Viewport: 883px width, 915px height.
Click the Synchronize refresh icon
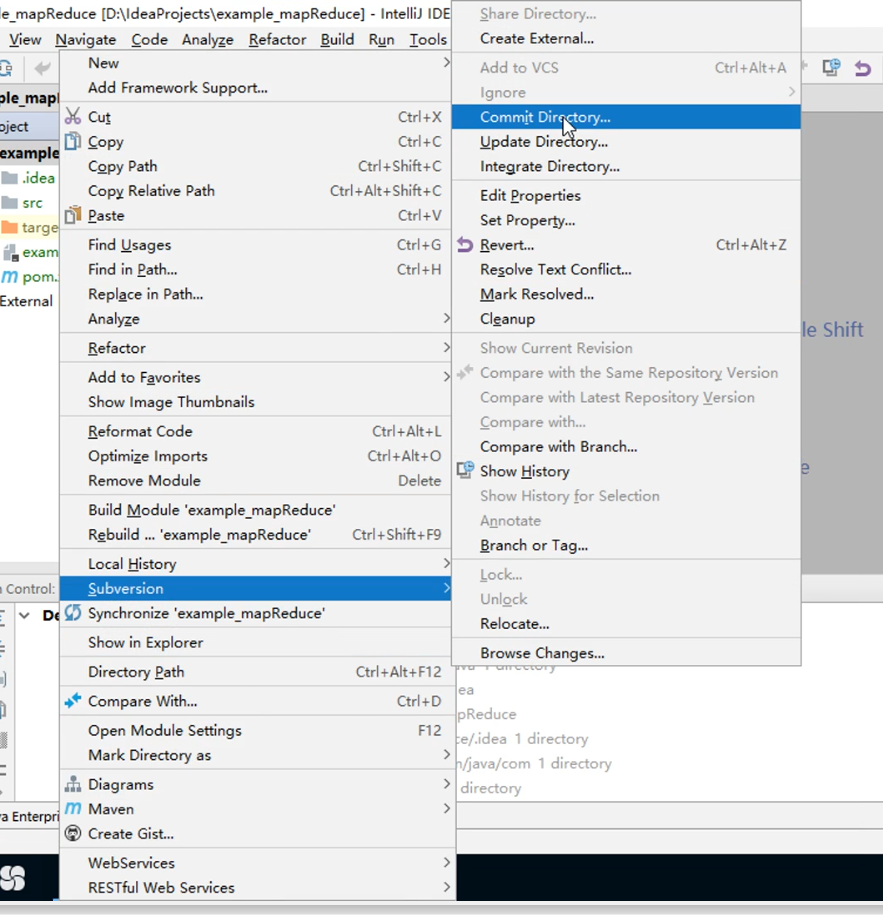pos(73,613)
